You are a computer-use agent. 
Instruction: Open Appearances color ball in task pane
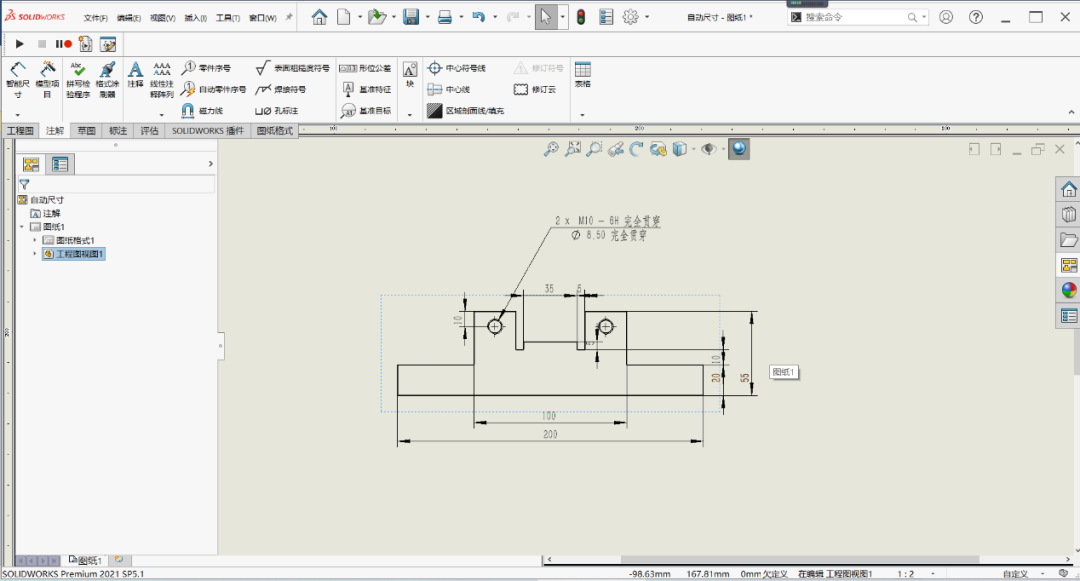pos(1068,290)
